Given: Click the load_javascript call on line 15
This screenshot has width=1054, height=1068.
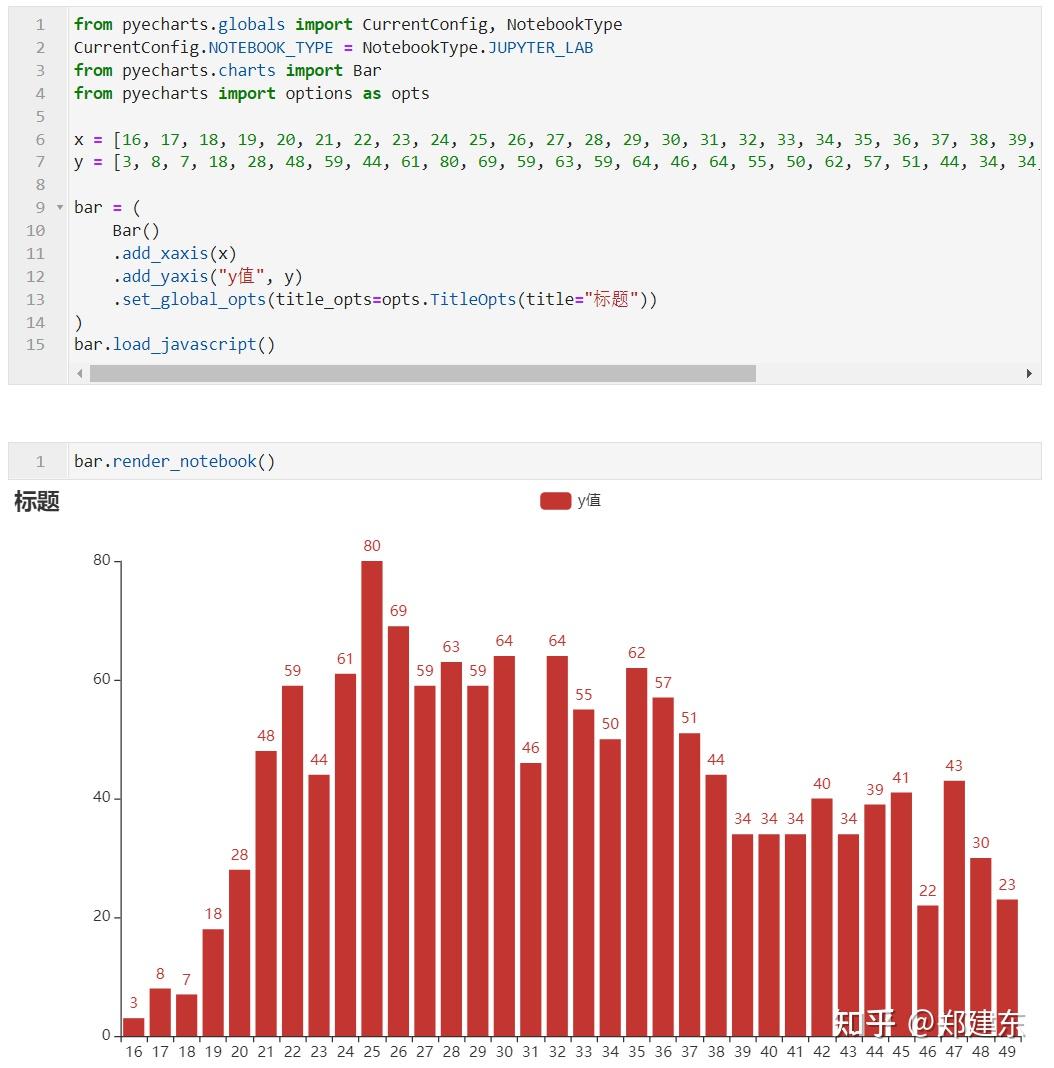Looking at the screenshot, I should (x=184, y=345).
